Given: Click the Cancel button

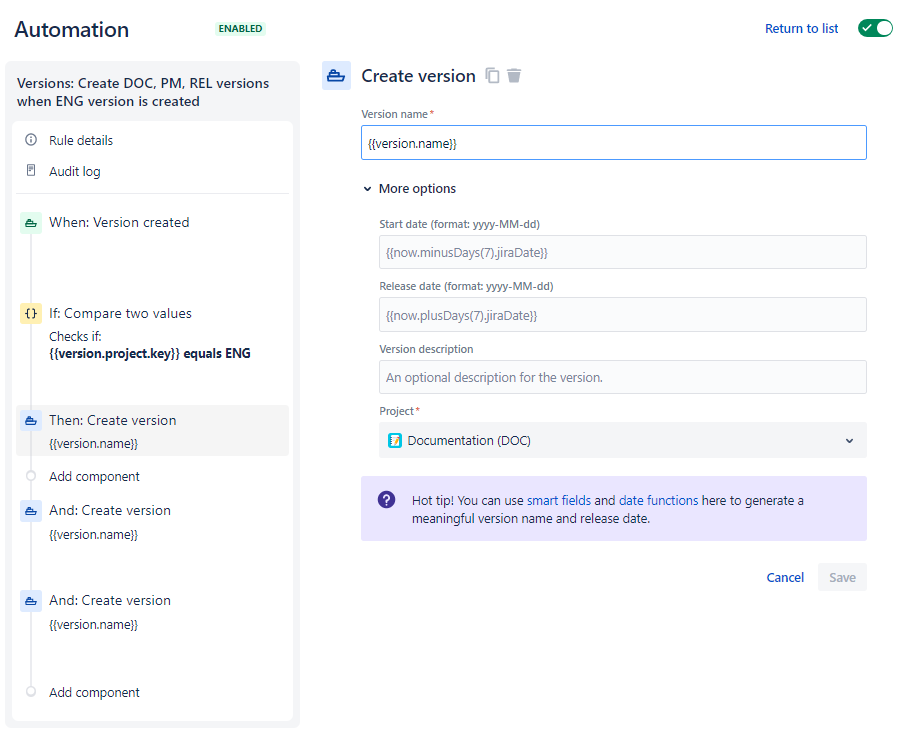Looking at the screenshot, I should click(785, 577).
